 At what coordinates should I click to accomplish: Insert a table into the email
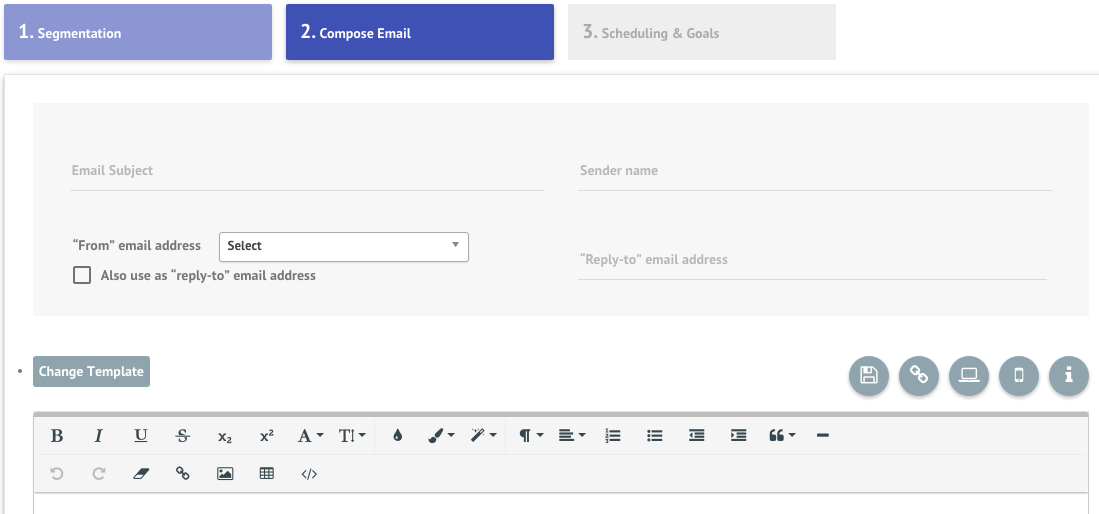click(266, 473)
